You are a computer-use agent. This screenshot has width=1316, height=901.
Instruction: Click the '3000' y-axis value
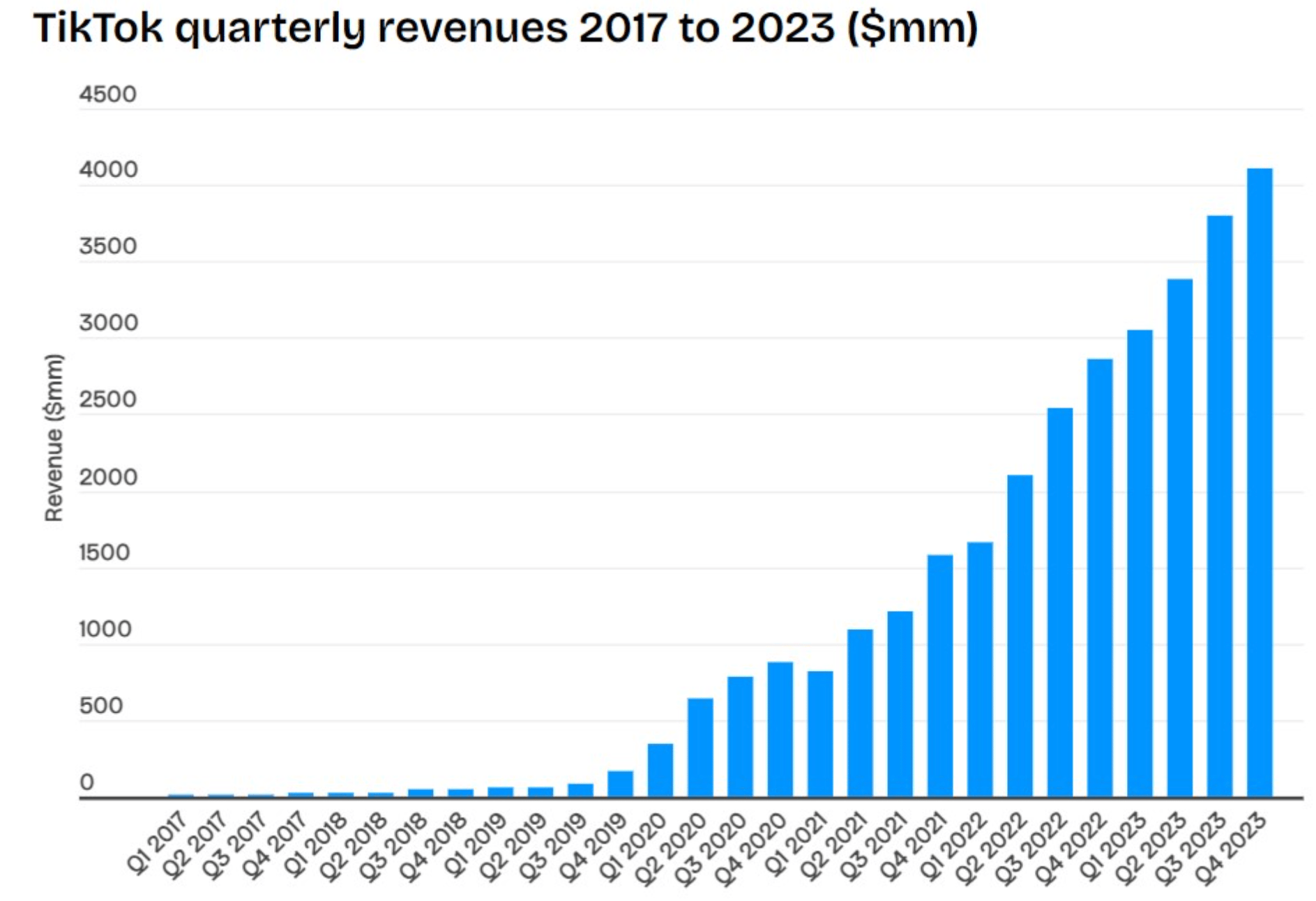[x=108, y=323]
